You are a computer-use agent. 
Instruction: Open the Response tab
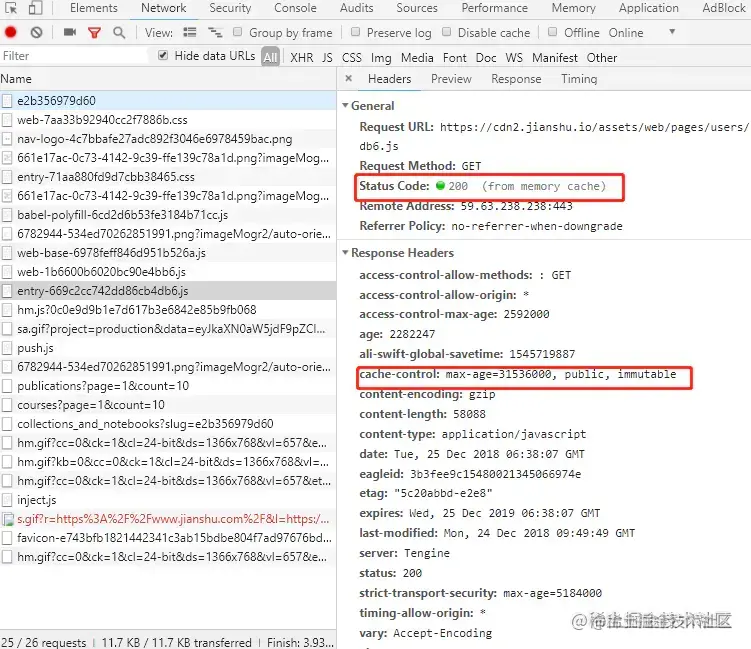tap(516, 79)
